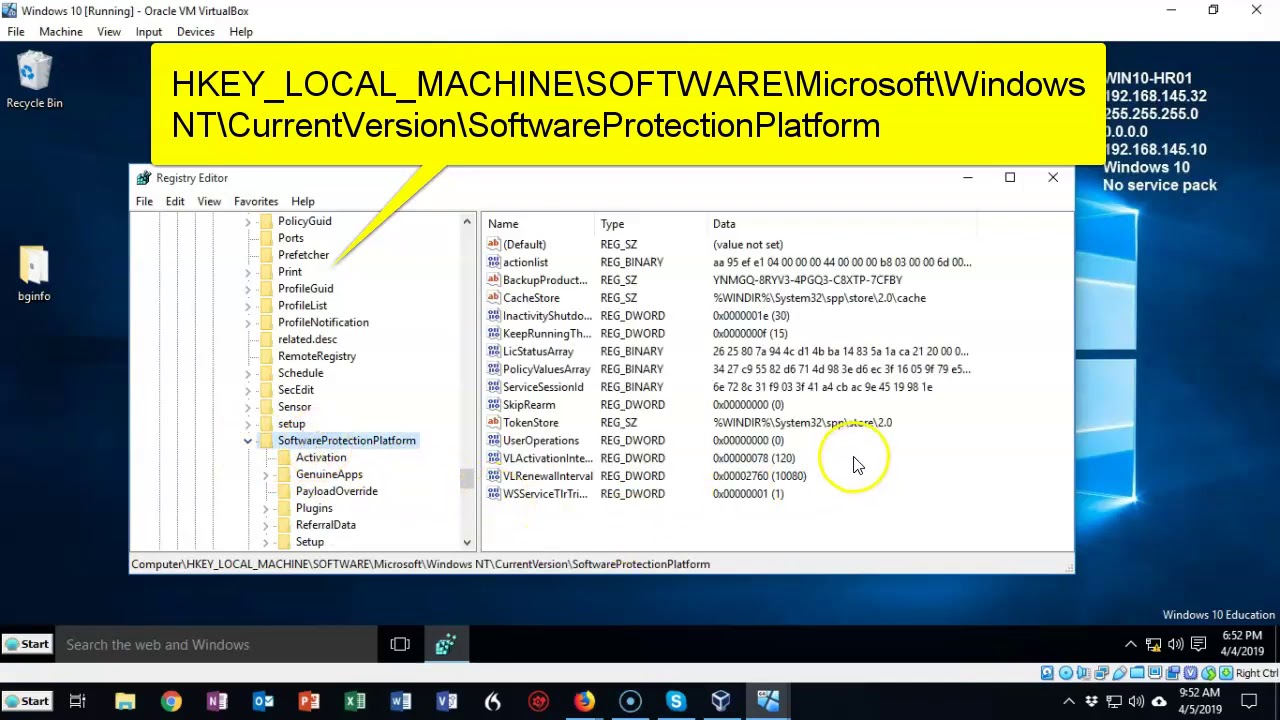Viewport: 1280px width, 720px height.
Task: Select the ServiceSessionId value name
Action: click(x=543, y=387)
